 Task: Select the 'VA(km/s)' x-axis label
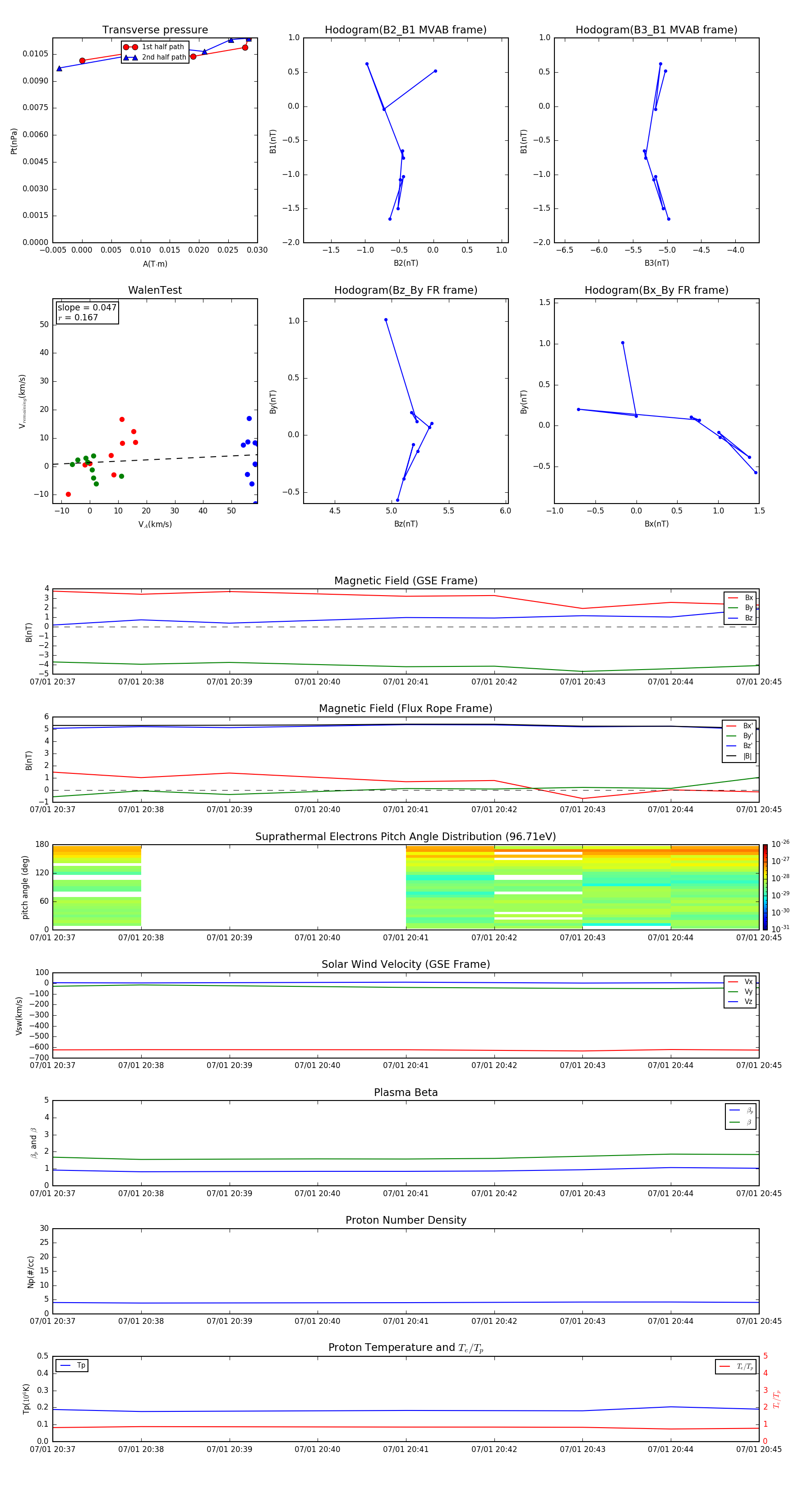click(x=155, y=524)
